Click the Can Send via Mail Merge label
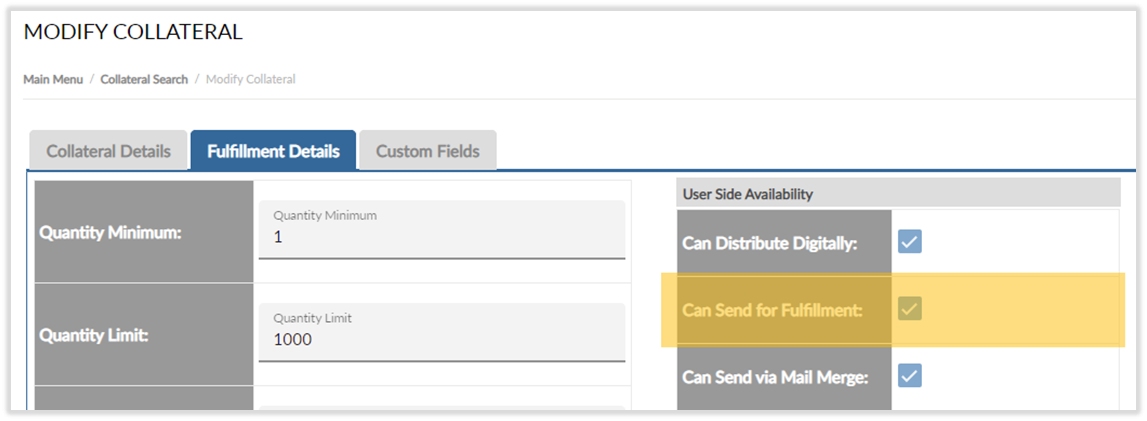 click(774, 377)
